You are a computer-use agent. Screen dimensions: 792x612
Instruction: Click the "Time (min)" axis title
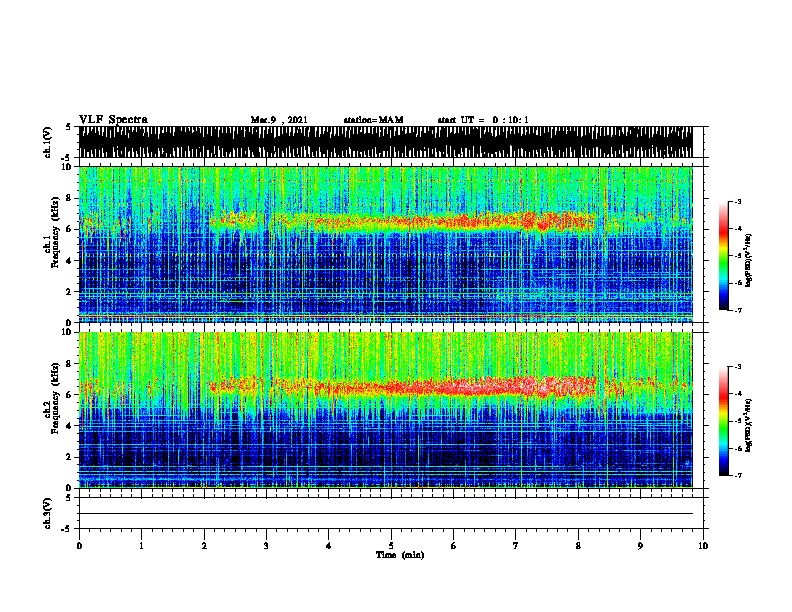400,555
